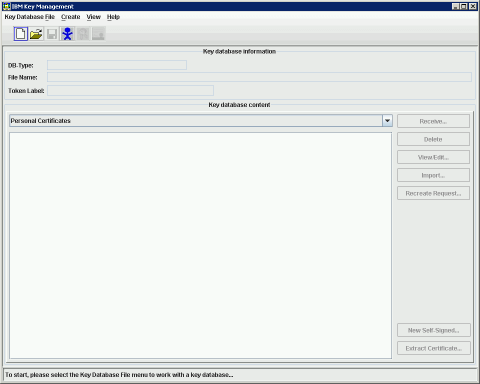Viewport: 480px width, 384px height.
Task: Click the Import... button
Action: coord(433,175)
